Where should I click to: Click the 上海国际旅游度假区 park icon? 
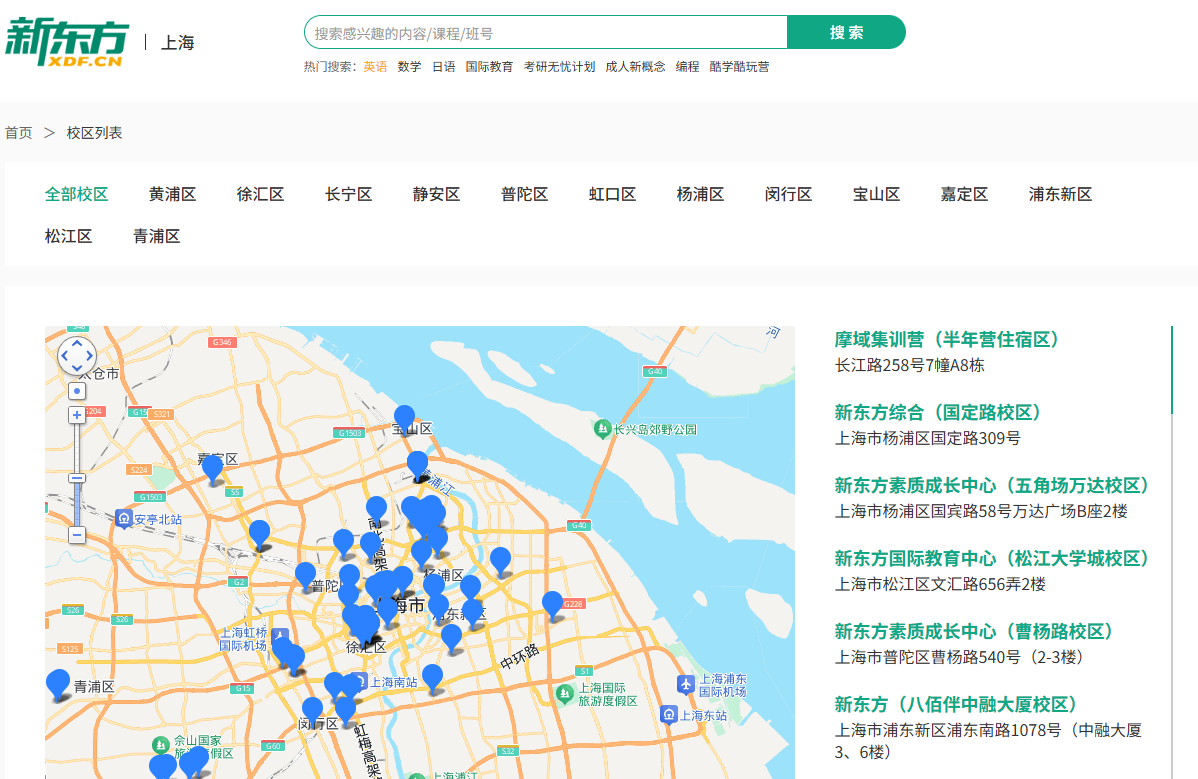(565, 693)
